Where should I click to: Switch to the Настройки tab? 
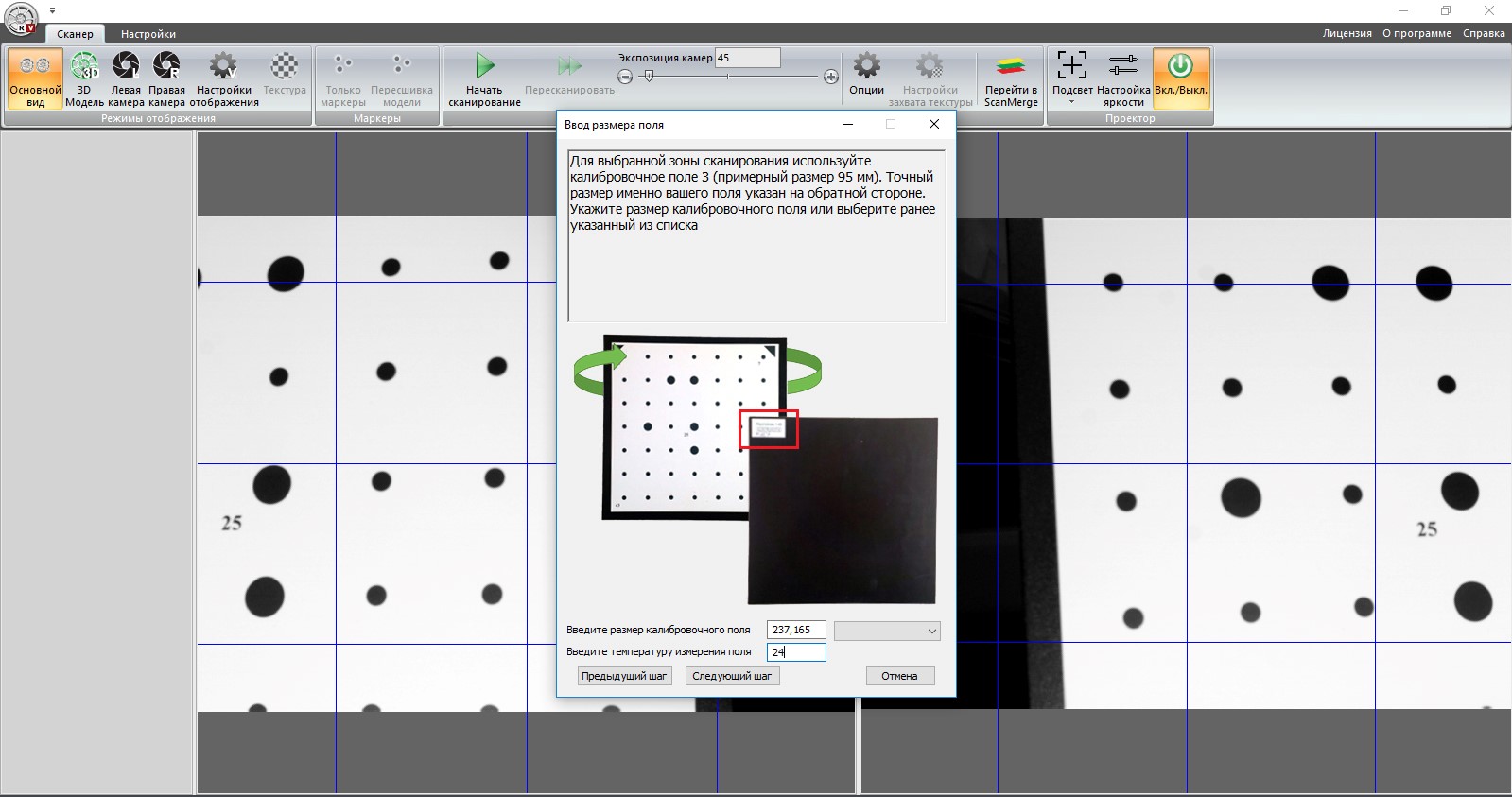click(x=148, y=34)
